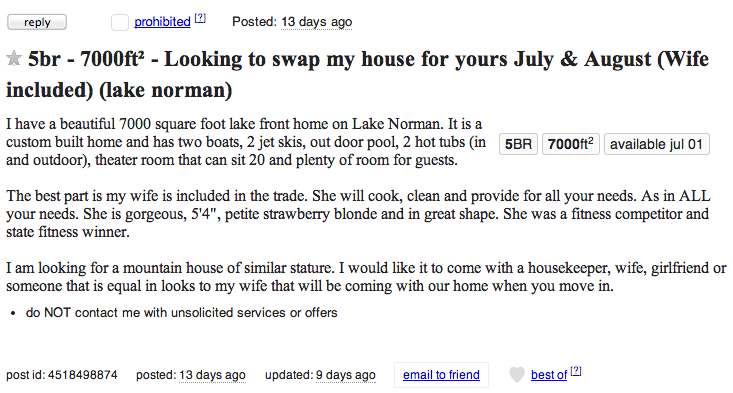Open help marker next to prohibited
The image size is (733, 393).
point(200,18)
